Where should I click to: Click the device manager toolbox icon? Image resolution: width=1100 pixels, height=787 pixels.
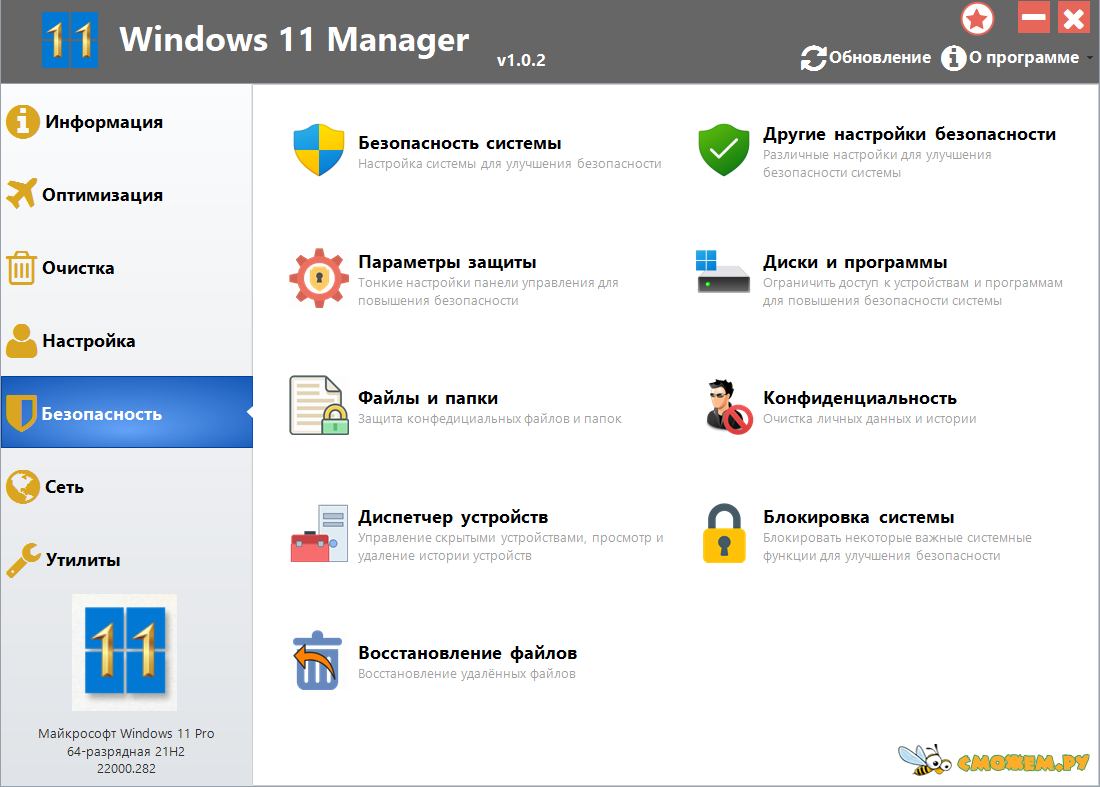[x=319, y=533]
